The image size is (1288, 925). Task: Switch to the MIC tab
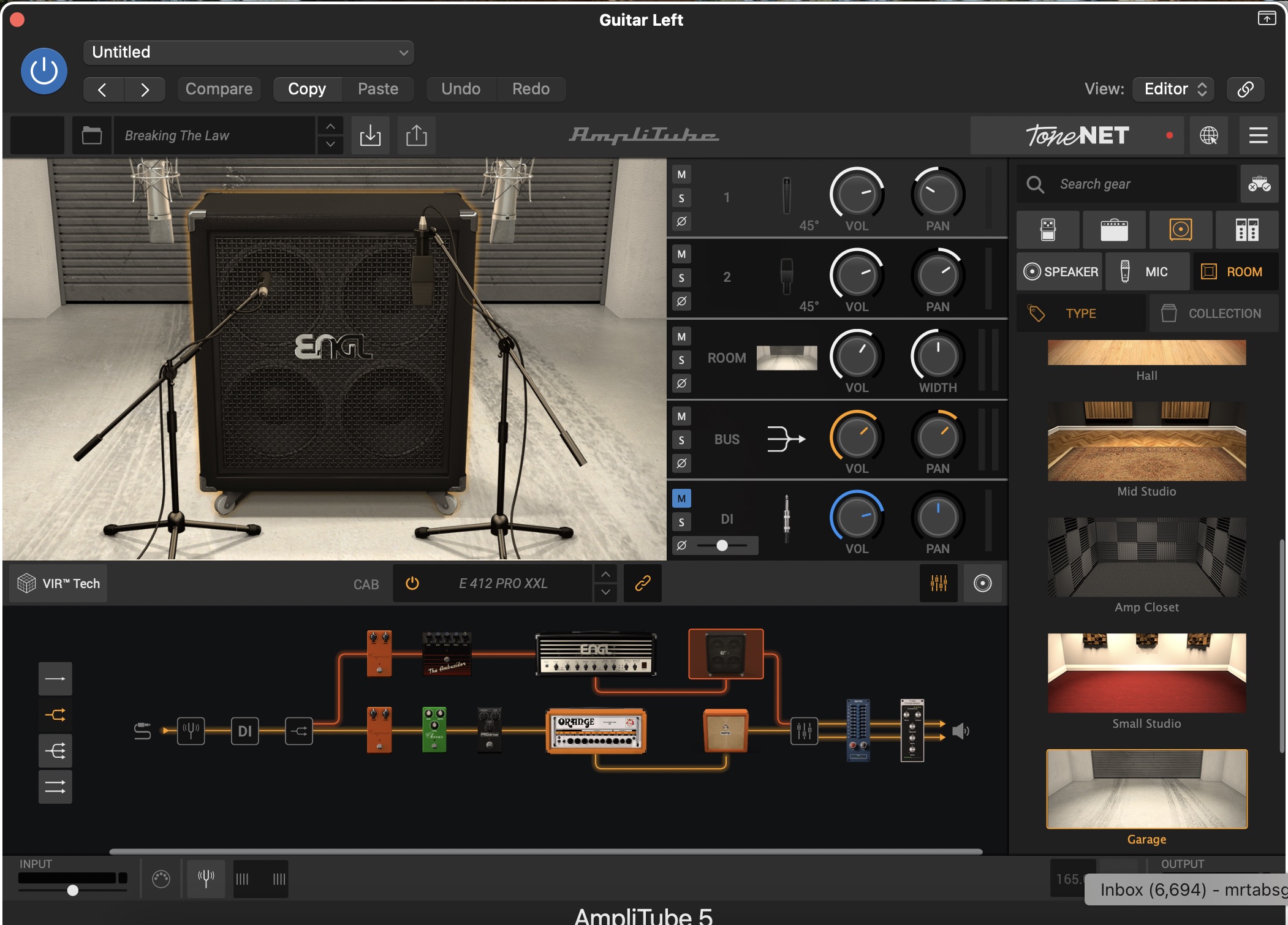[1148, 271]
